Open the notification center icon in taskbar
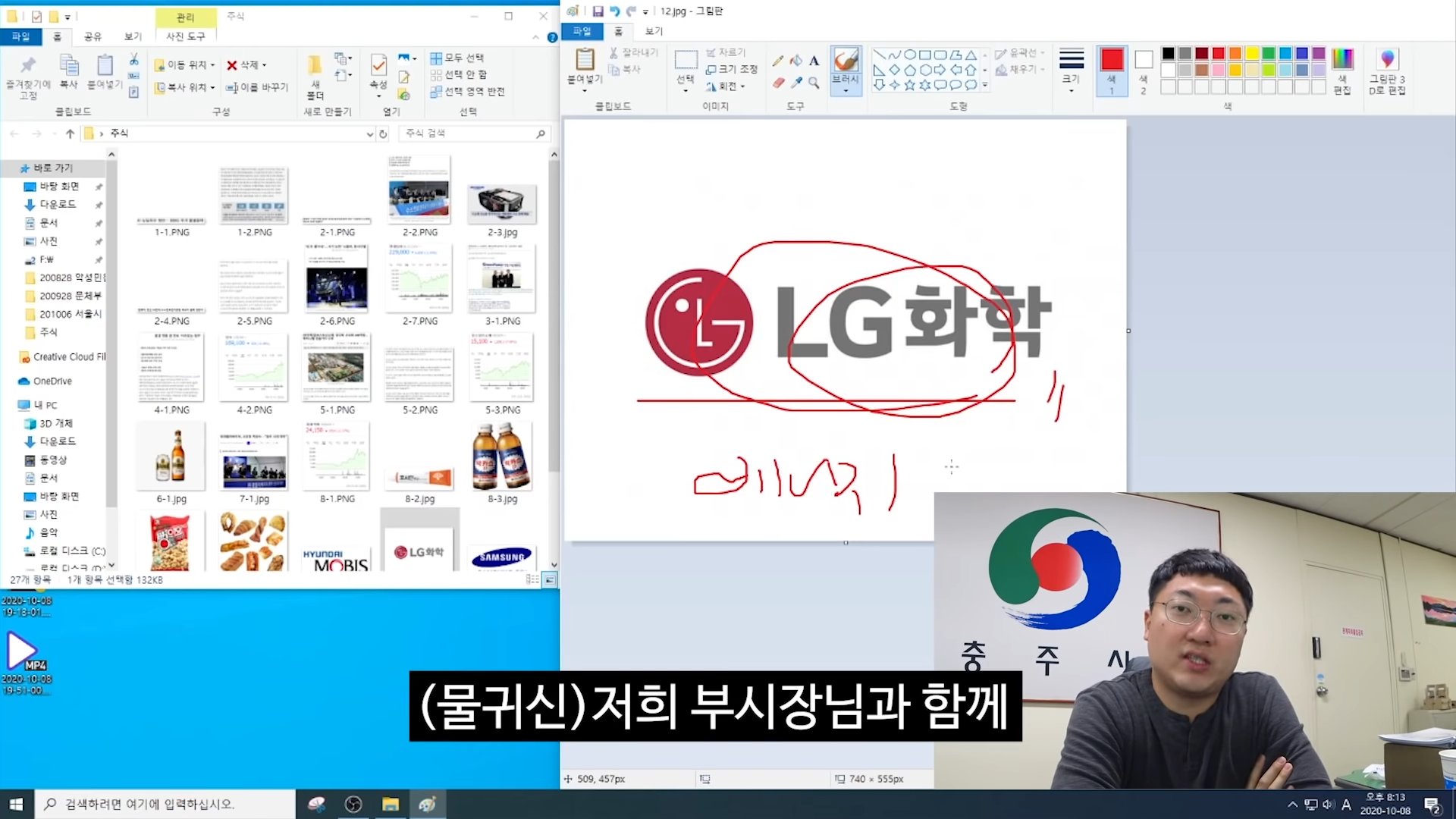 [1432, 805]
